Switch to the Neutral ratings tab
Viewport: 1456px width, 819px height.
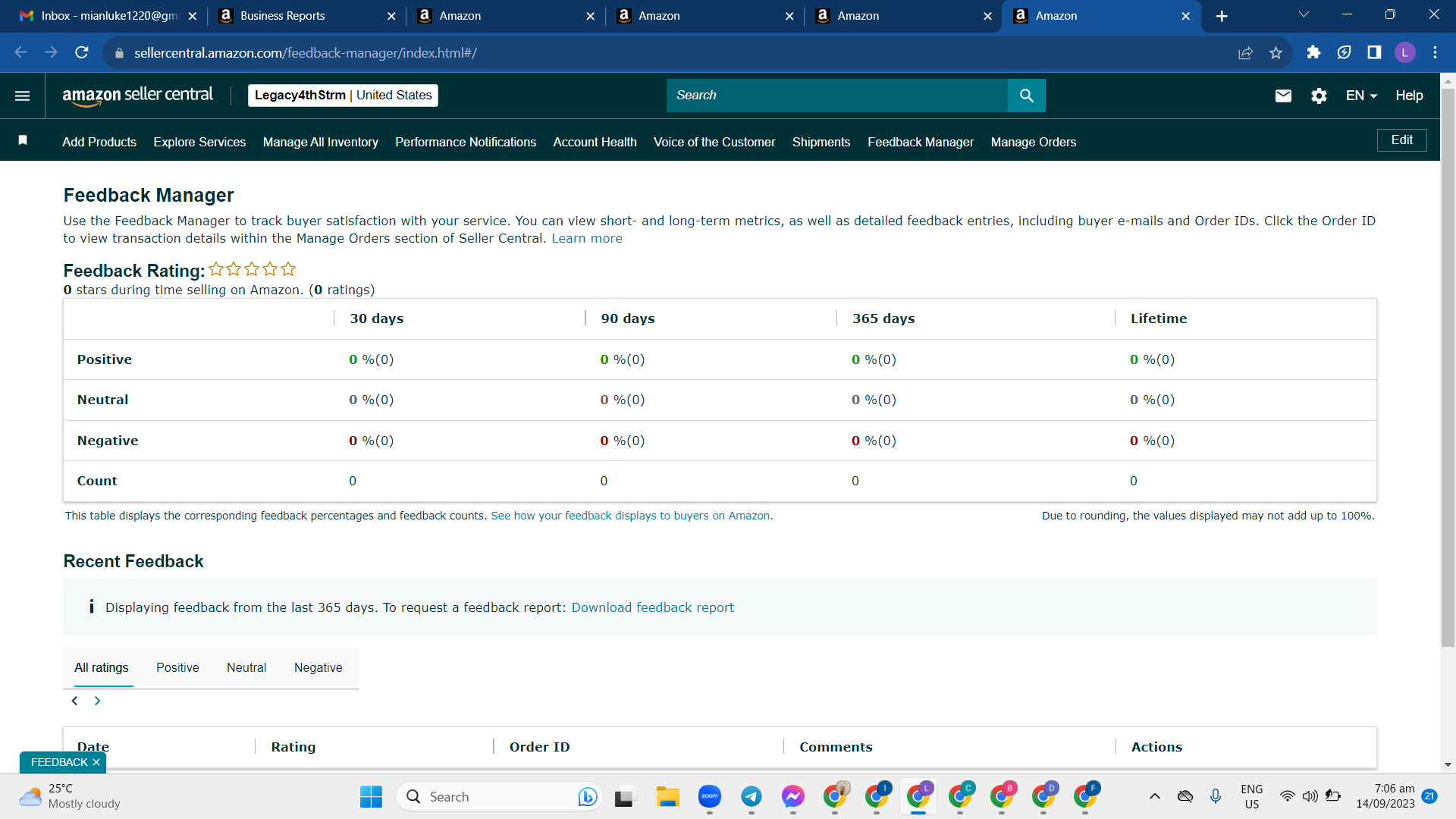(x=246, y=667)
